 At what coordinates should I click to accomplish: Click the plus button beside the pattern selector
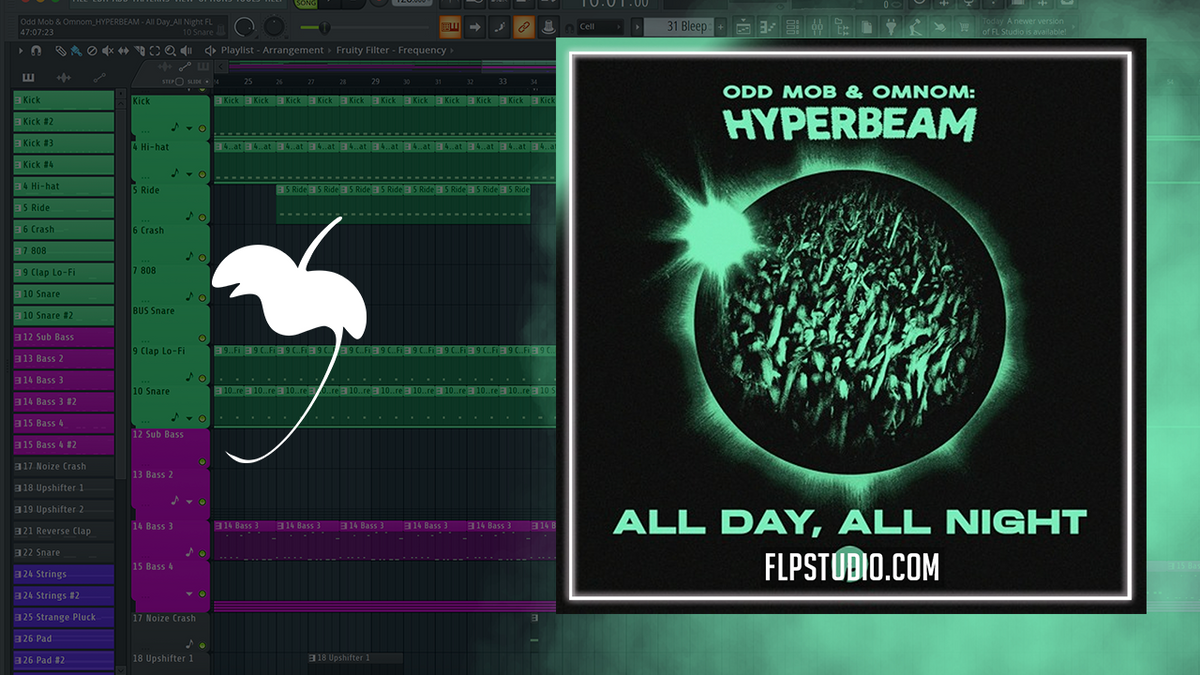coord(722,27)
